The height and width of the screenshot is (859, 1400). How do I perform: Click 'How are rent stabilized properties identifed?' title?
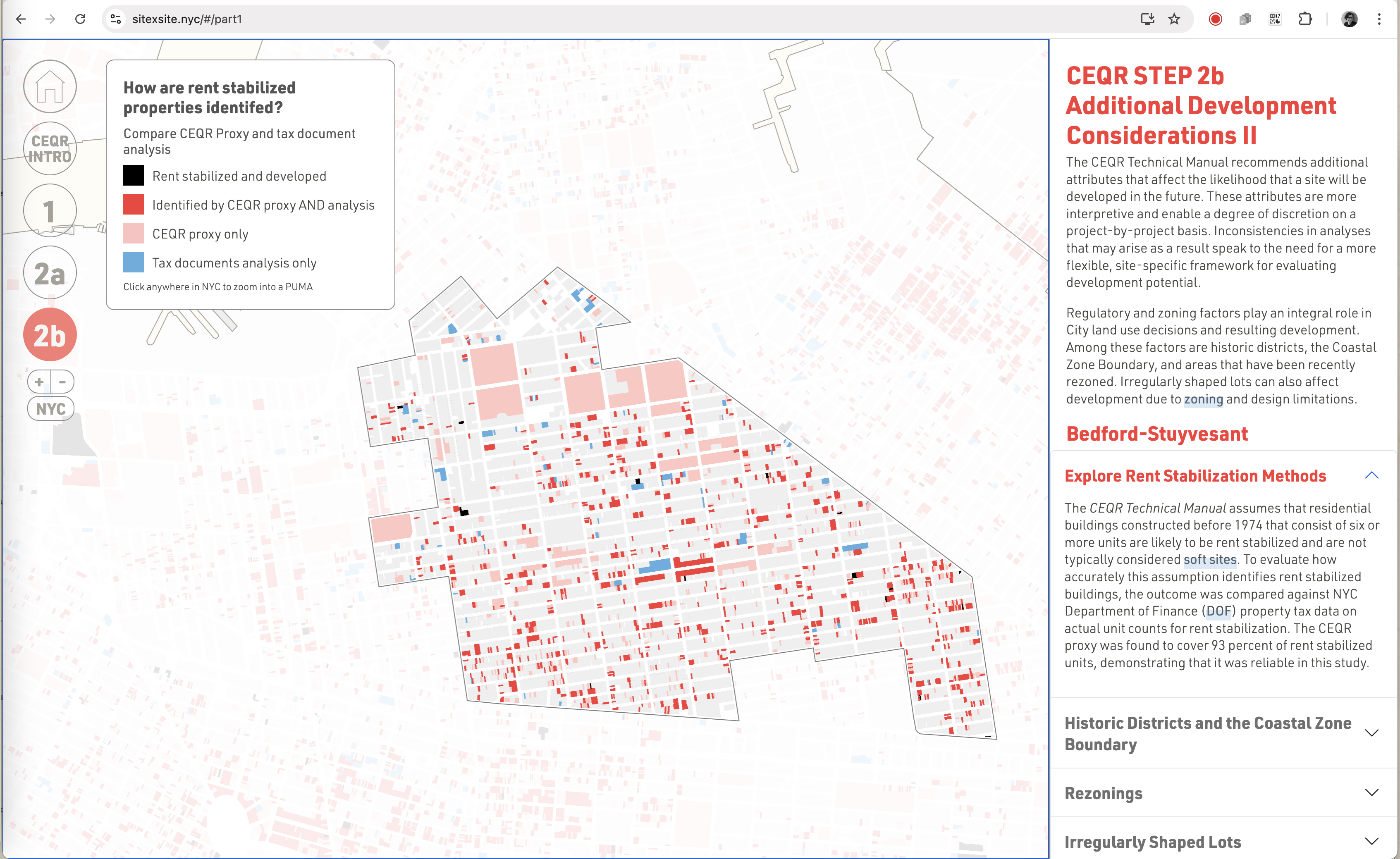coord(210,98)
